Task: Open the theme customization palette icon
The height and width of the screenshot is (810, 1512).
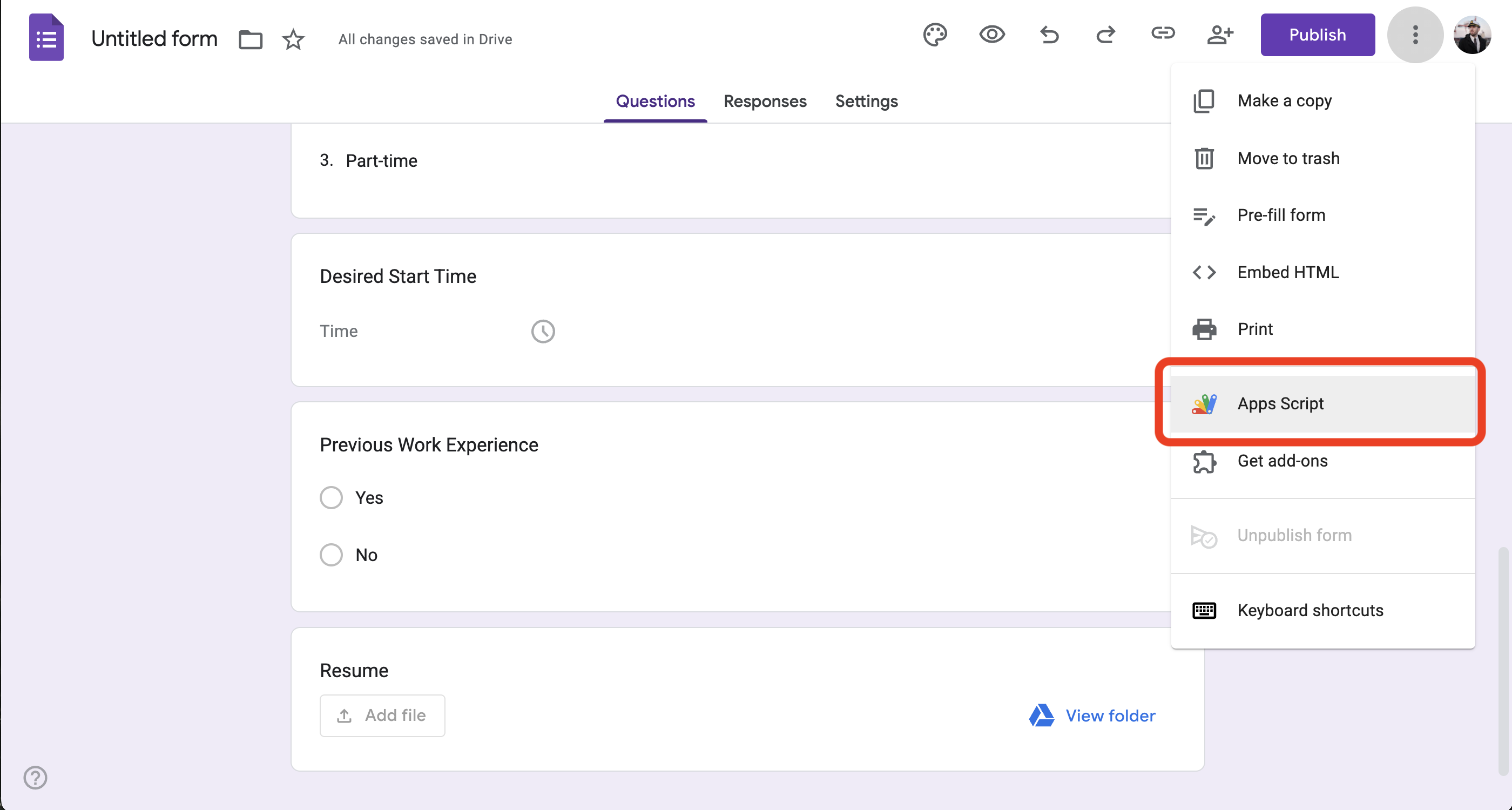Action: click(x=934, y=35)
